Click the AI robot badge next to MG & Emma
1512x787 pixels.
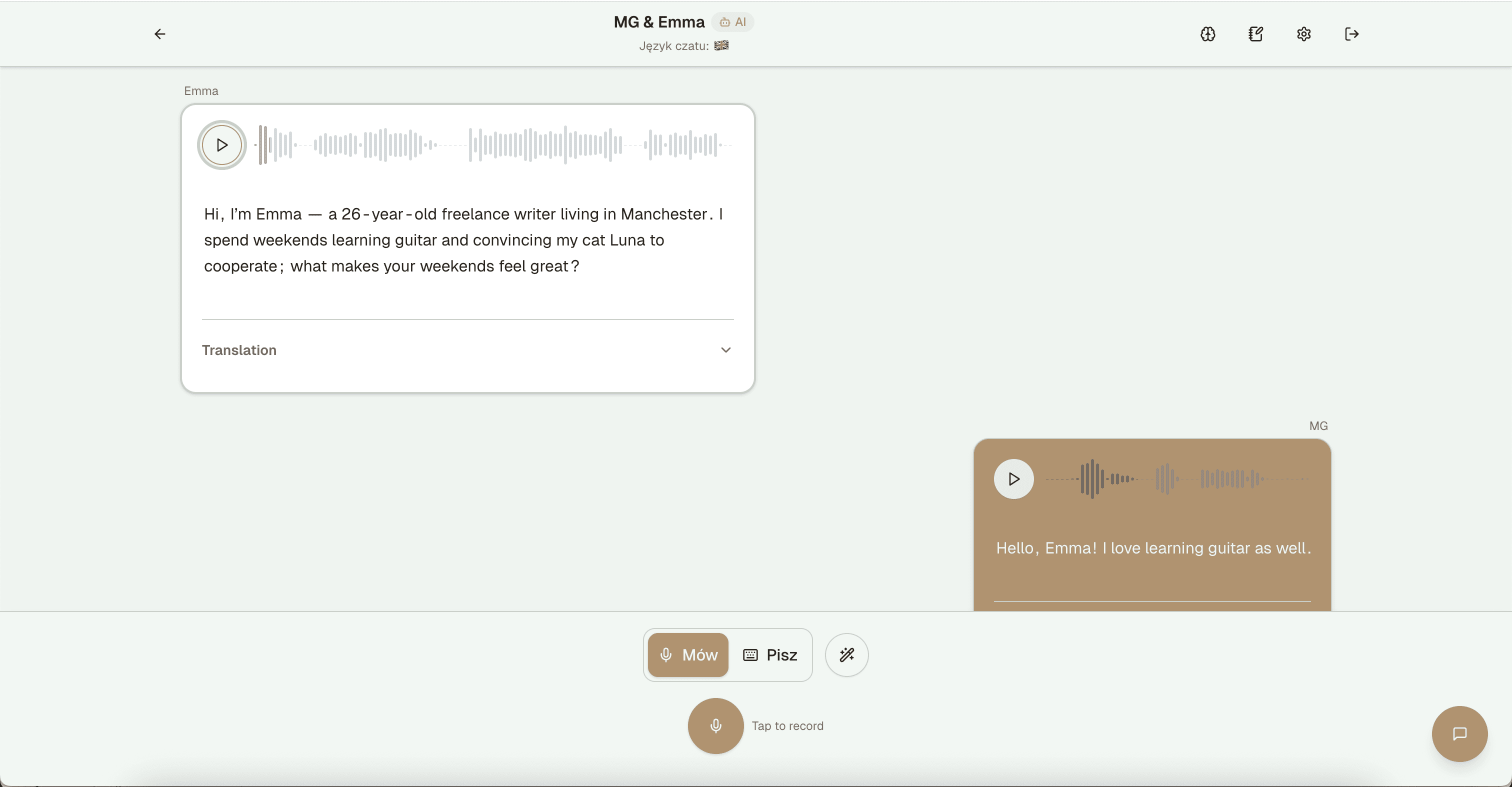(732, 21)
